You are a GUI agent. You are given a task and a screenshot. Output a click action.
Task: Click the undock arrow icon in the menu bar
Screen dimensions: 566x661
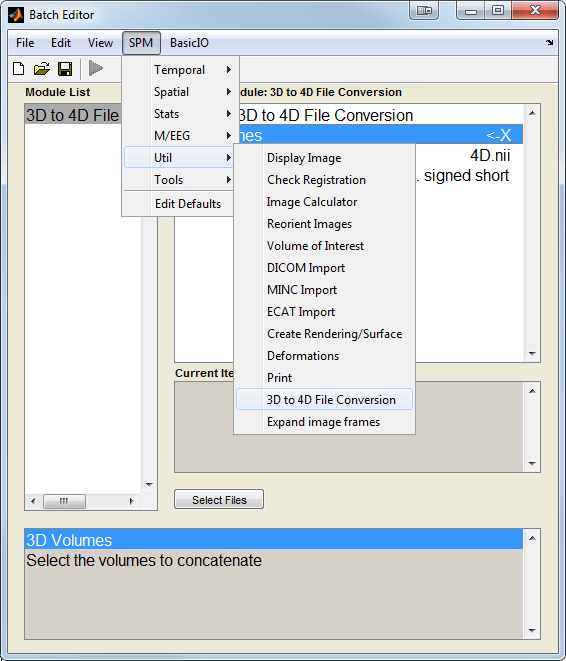(x=549, y=42)
